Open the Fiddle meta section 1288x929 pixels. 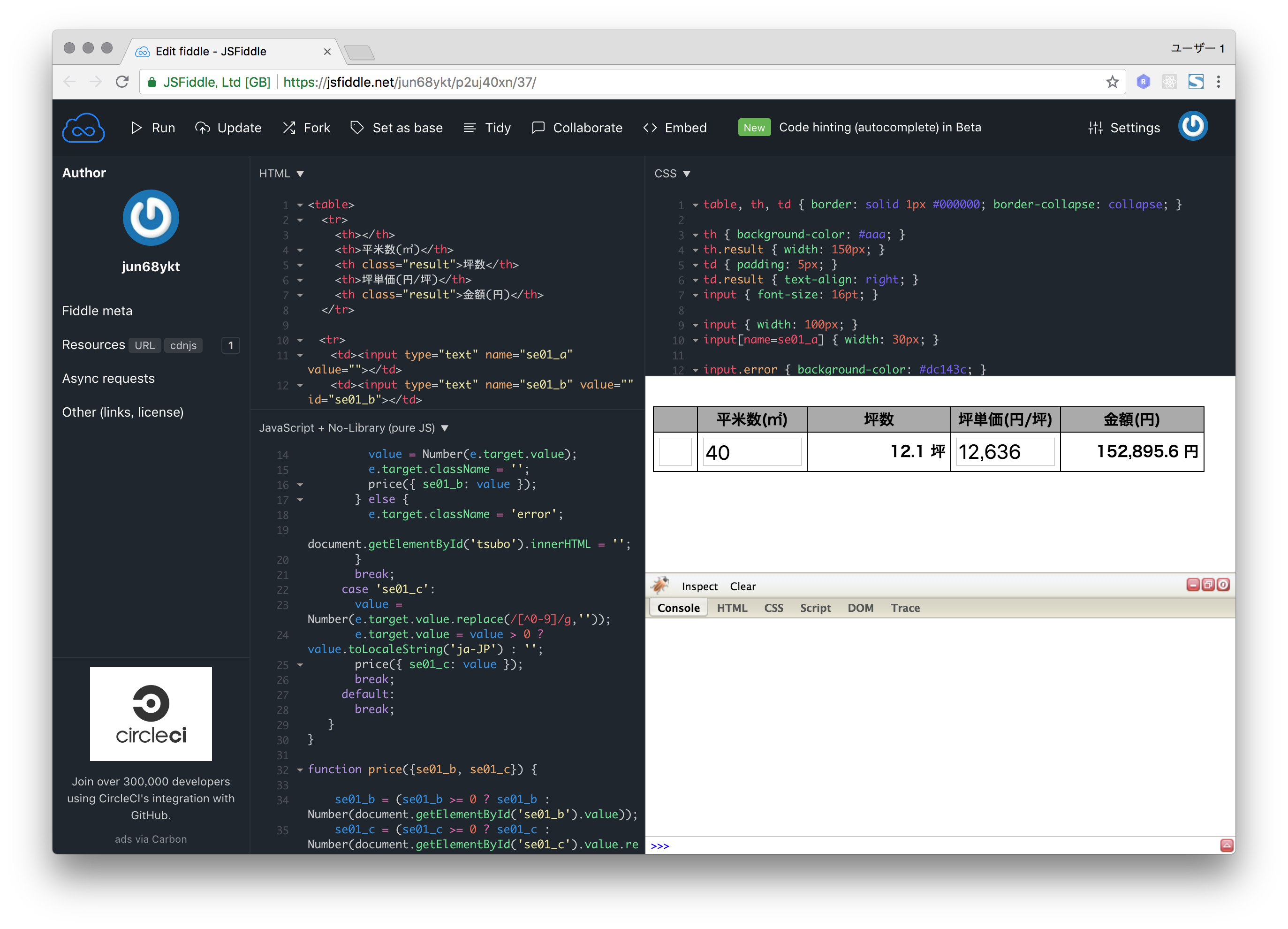[x=97, y=311]
